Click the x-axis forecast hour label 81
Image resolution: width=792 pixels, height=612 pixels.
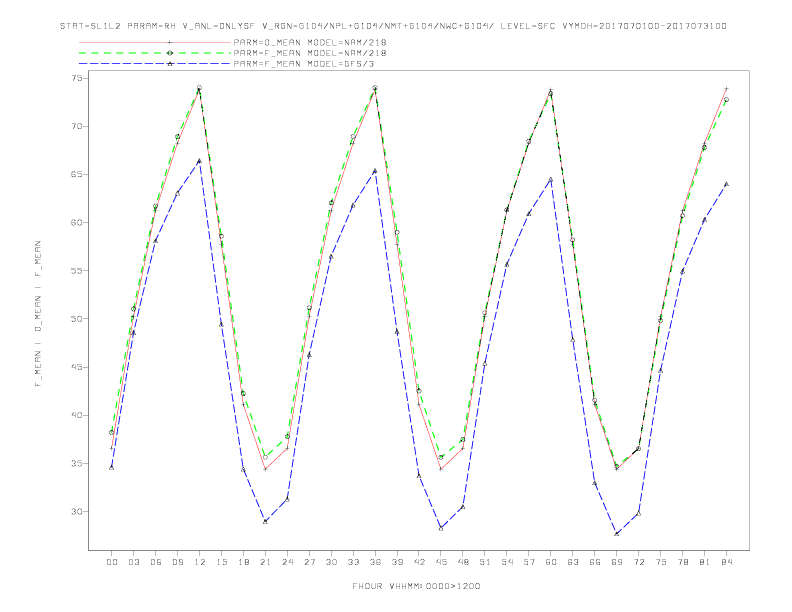[x=705, y=562]
